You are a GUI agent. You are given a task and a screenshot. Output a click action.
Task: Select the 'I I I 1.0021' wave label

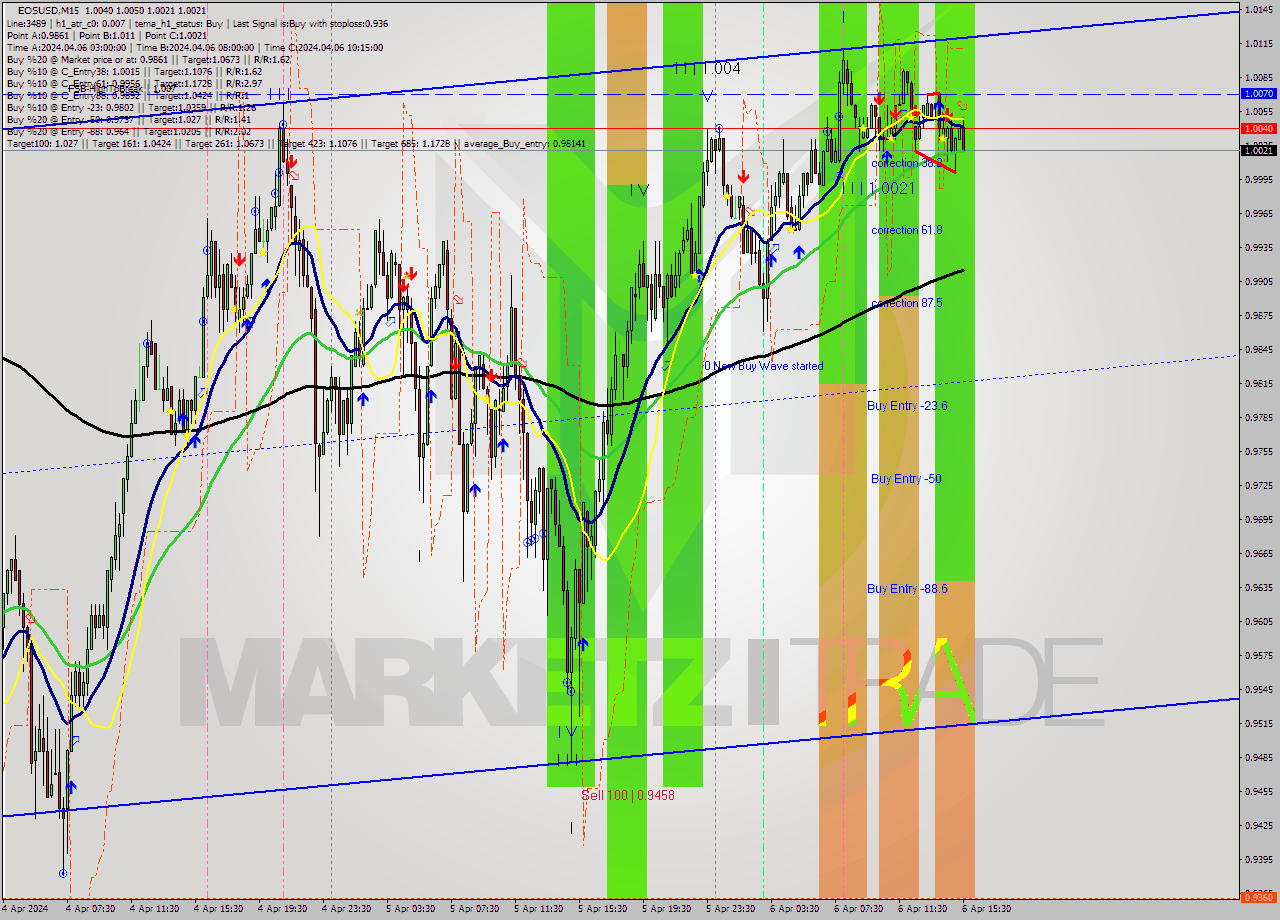(876, 188)
